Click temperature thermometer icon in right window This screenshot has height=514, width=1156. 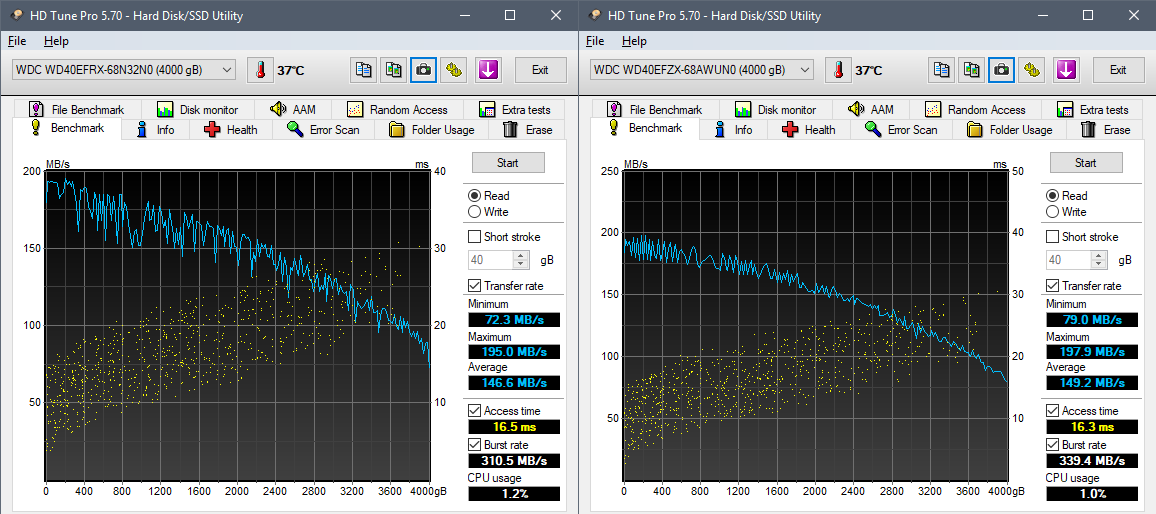coord(838,70)
